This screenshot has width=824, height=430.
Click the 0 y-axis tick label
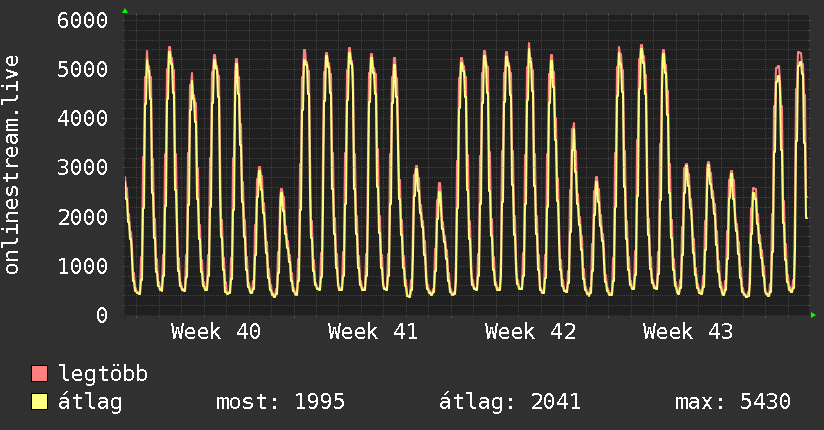[x=101, y=315]
